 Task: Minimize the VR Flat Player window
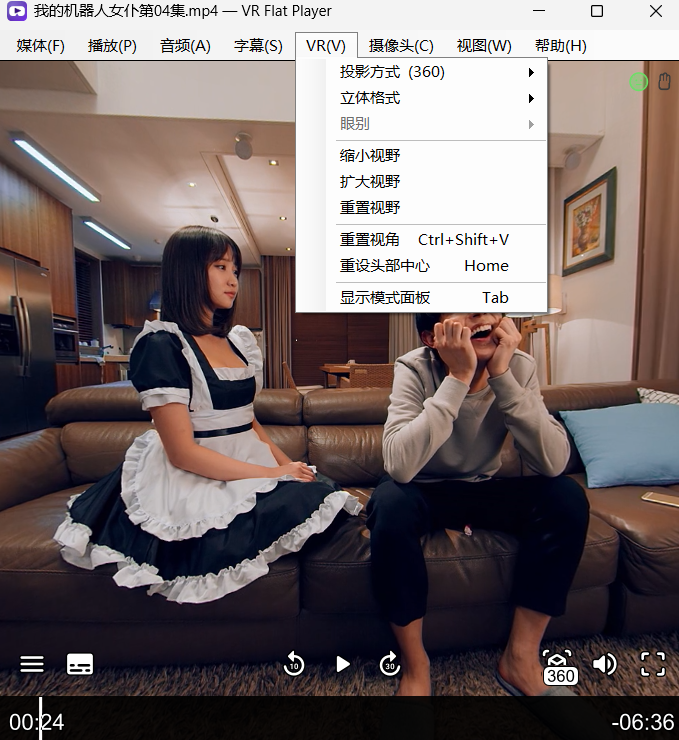(539, 11)
